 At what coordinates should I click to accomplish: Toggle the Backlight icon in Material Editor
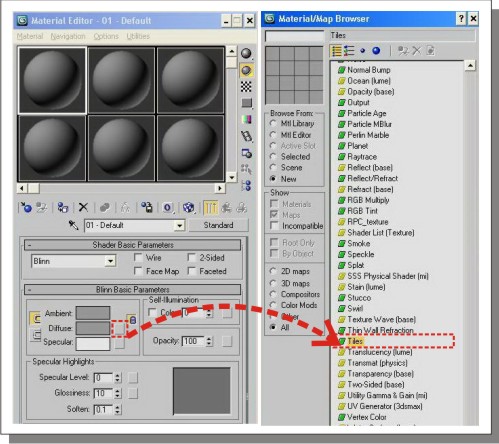point(246,70)
